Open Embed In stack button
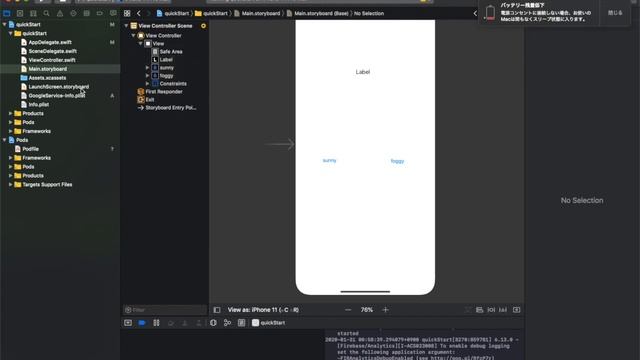The width and height of the screenshot is (640, 360). point(516,310)
